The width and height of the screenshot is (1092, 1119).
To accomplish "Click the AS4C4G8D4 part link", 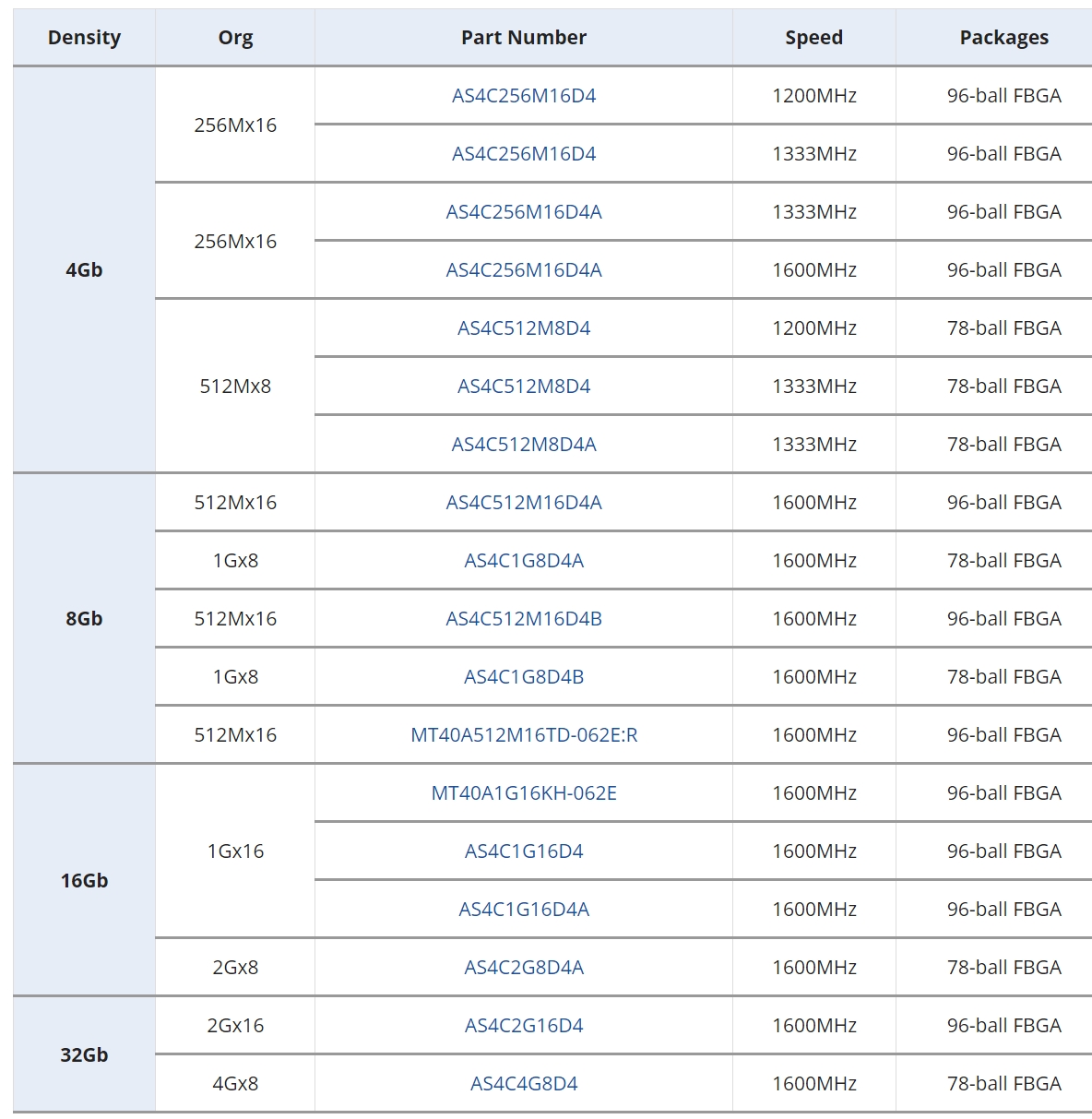I will tap(523, 1084).
